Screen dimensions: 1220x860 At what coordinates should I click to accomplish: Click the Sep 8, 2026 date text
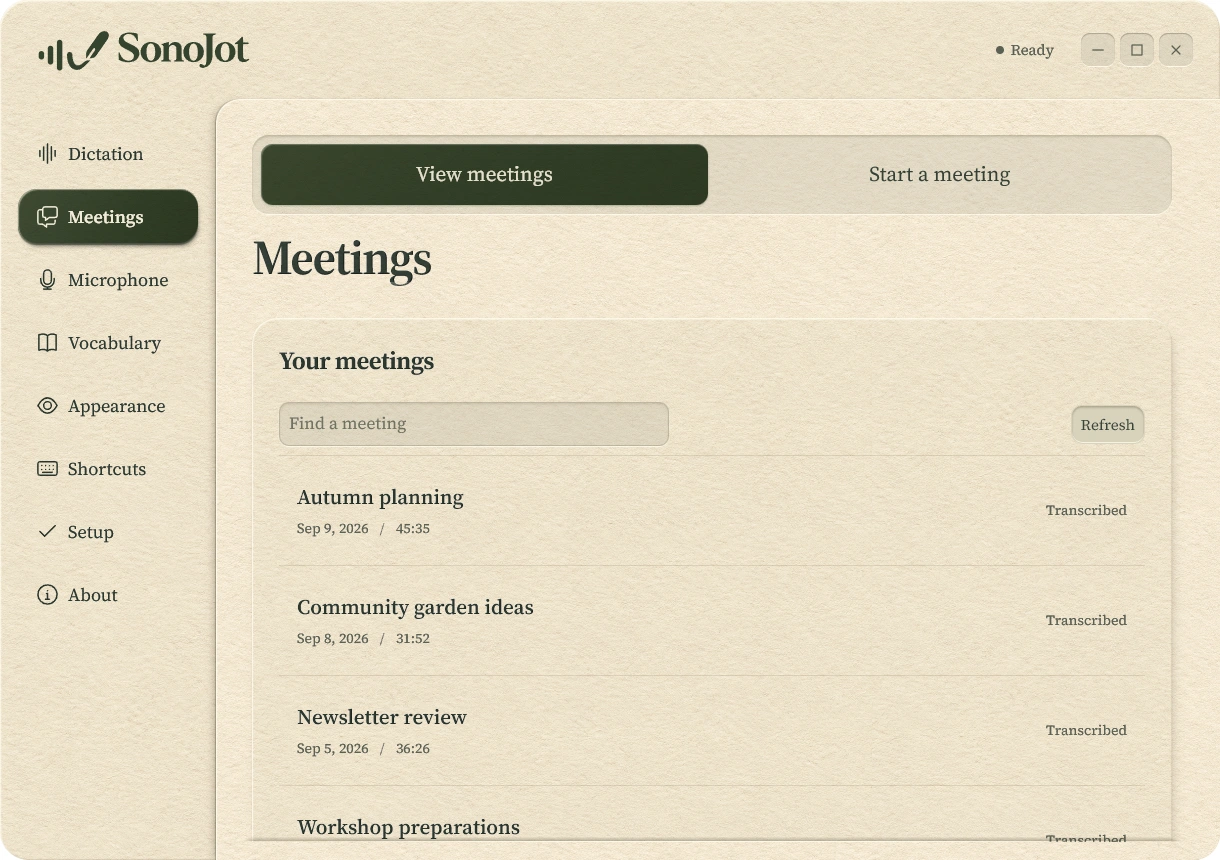(332, 639)
